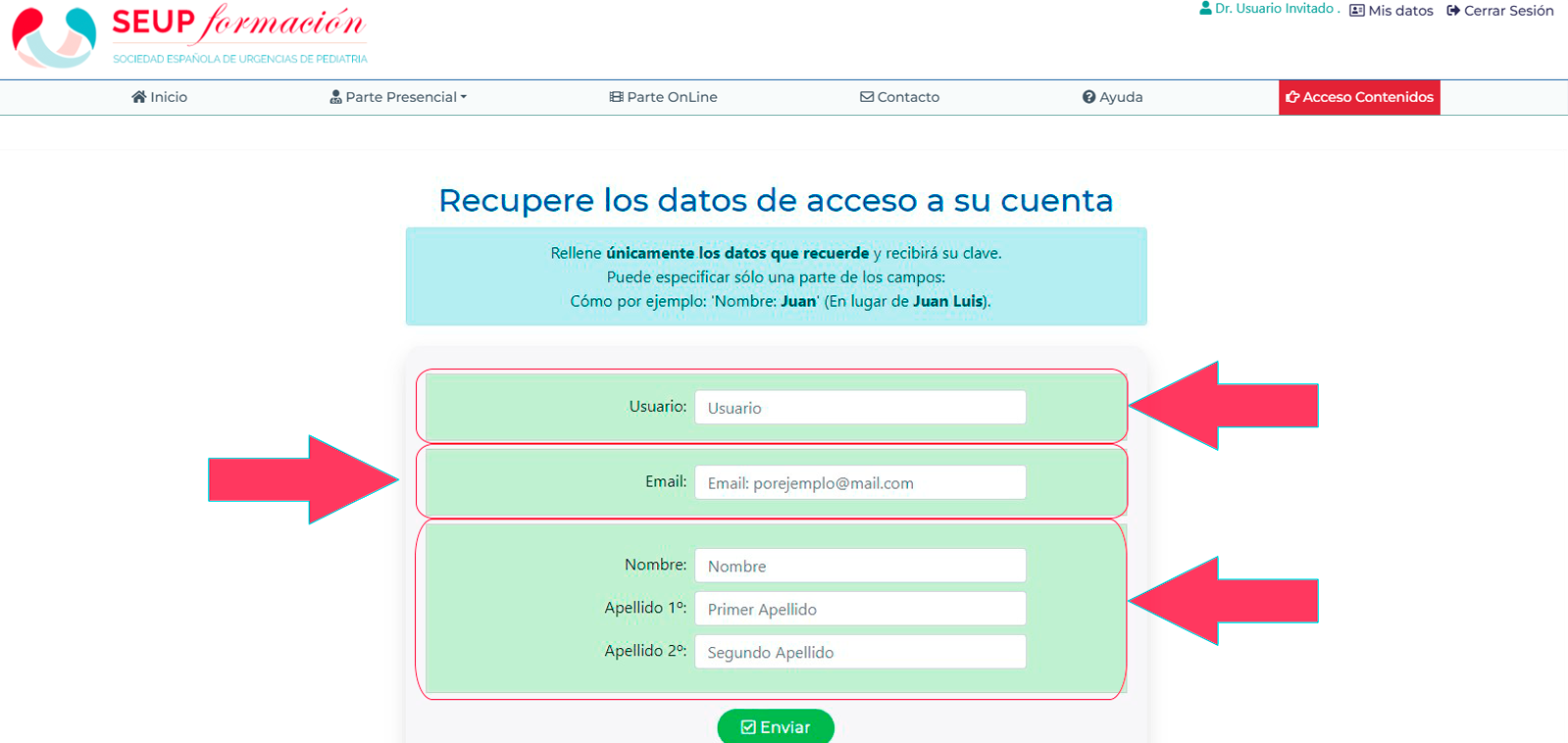This screenshot has height=743, width=1568.
Task: Click the film icon beside Parte OnLine
Action: pyautogui.click(x=616, y=97)
